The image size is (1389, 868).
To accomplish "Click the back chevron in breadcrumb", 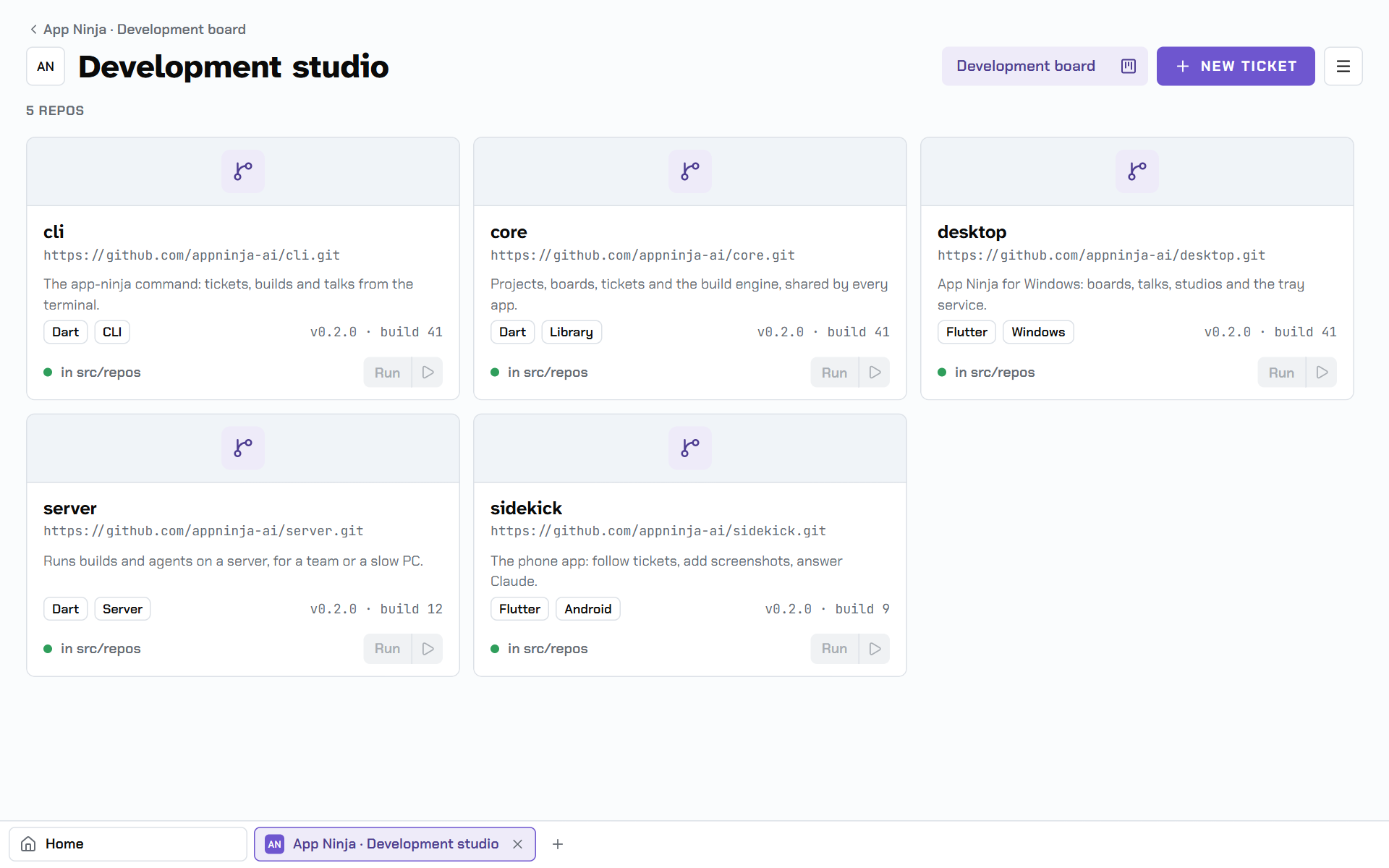I will [33, 30].
